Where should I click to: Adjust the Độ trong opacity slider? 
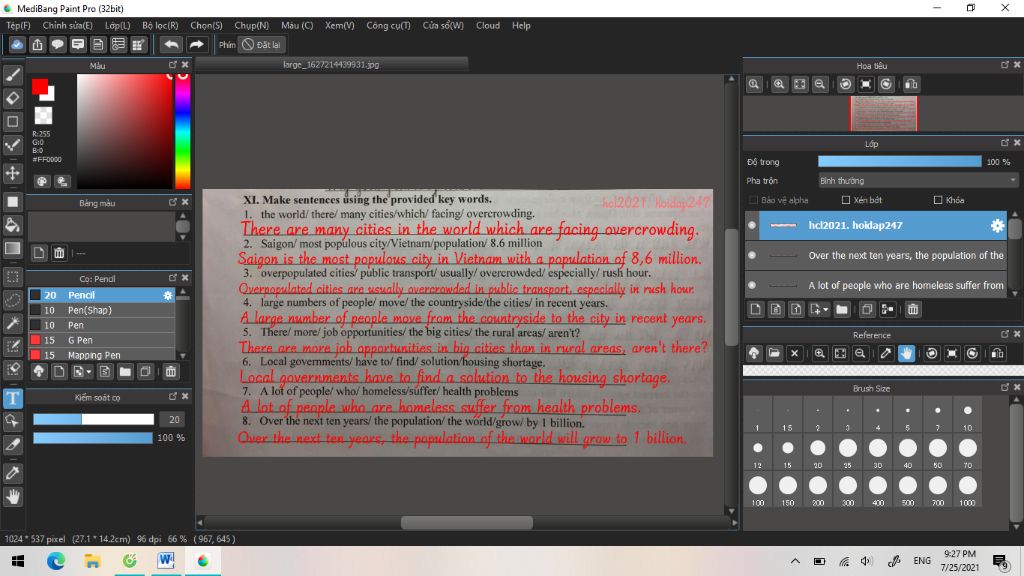pos(899,162)
